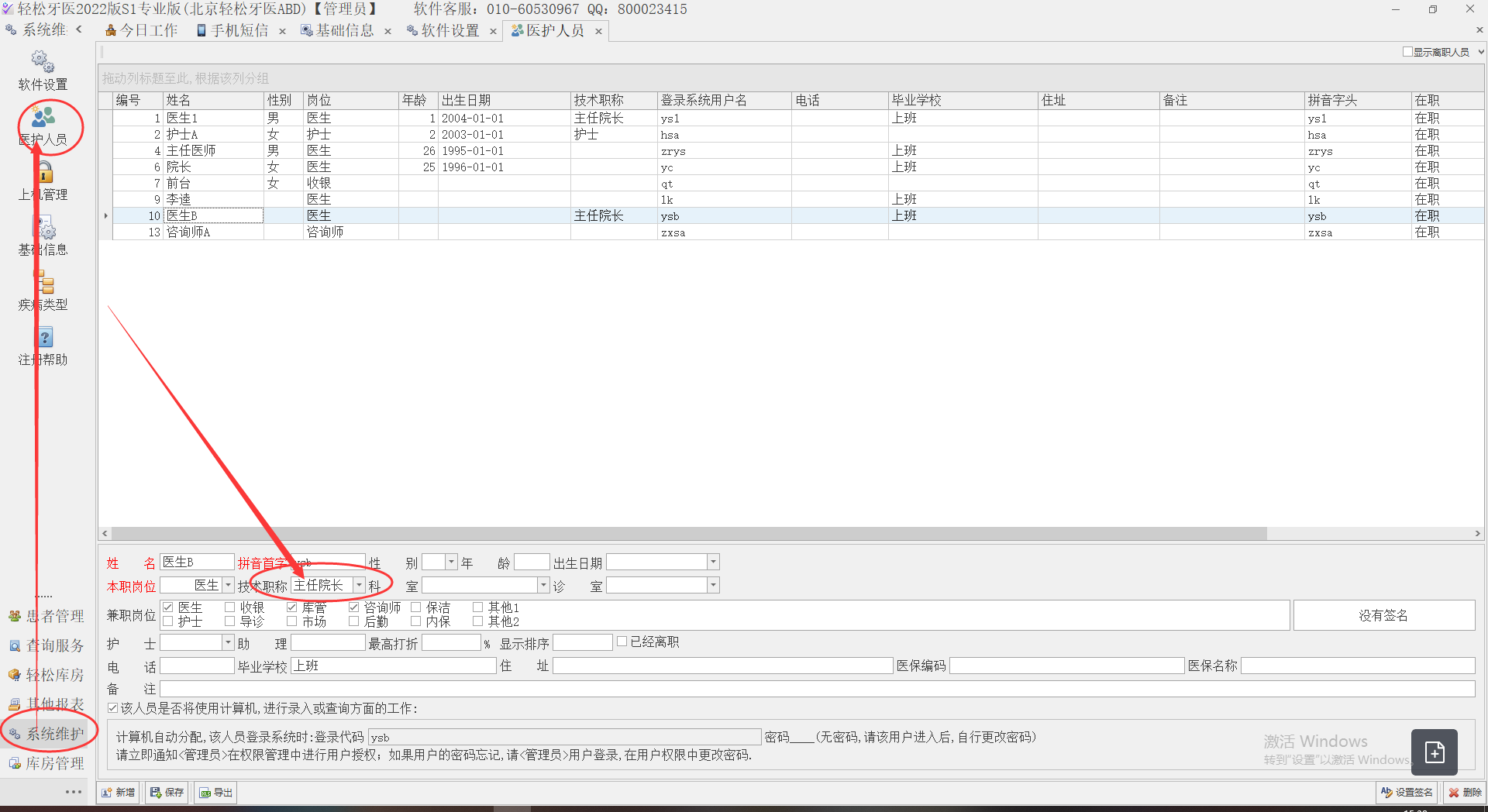The width and height of the screenshot is (1488, 812).
Task: Open 患者管理 module
Action: click(46, 616)
